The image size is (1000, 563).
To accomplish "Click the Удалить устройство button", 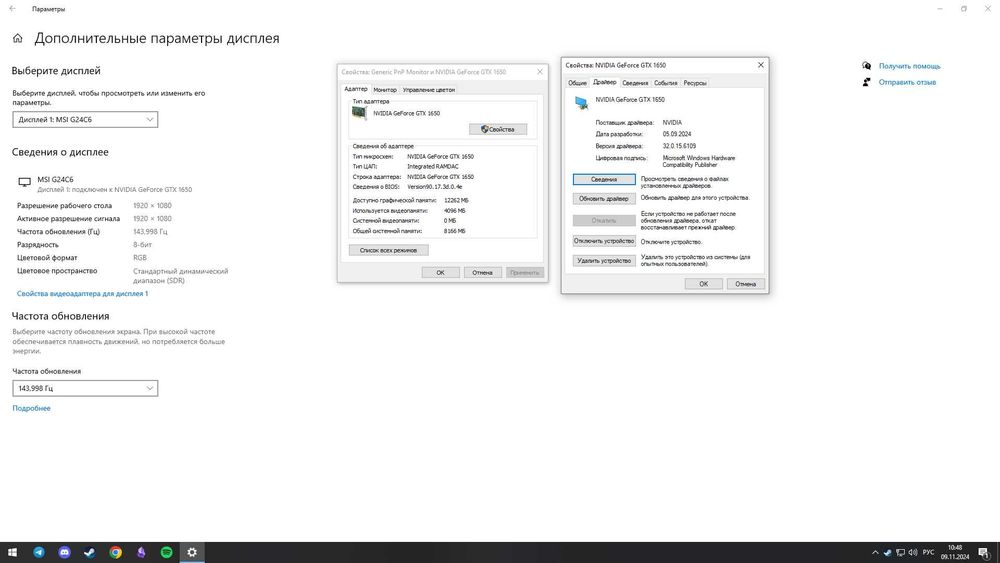I will pos(604,261).
